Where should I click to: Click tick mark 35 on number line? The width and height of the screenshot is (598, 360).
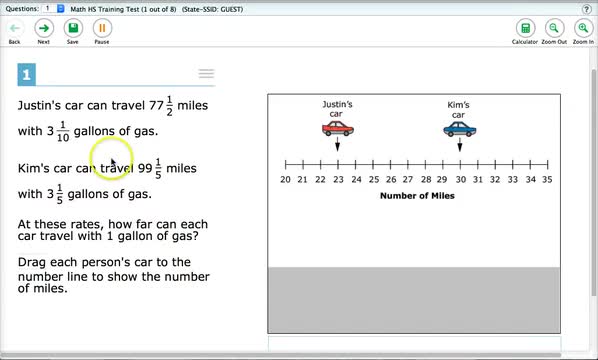[x=548, y=165]
